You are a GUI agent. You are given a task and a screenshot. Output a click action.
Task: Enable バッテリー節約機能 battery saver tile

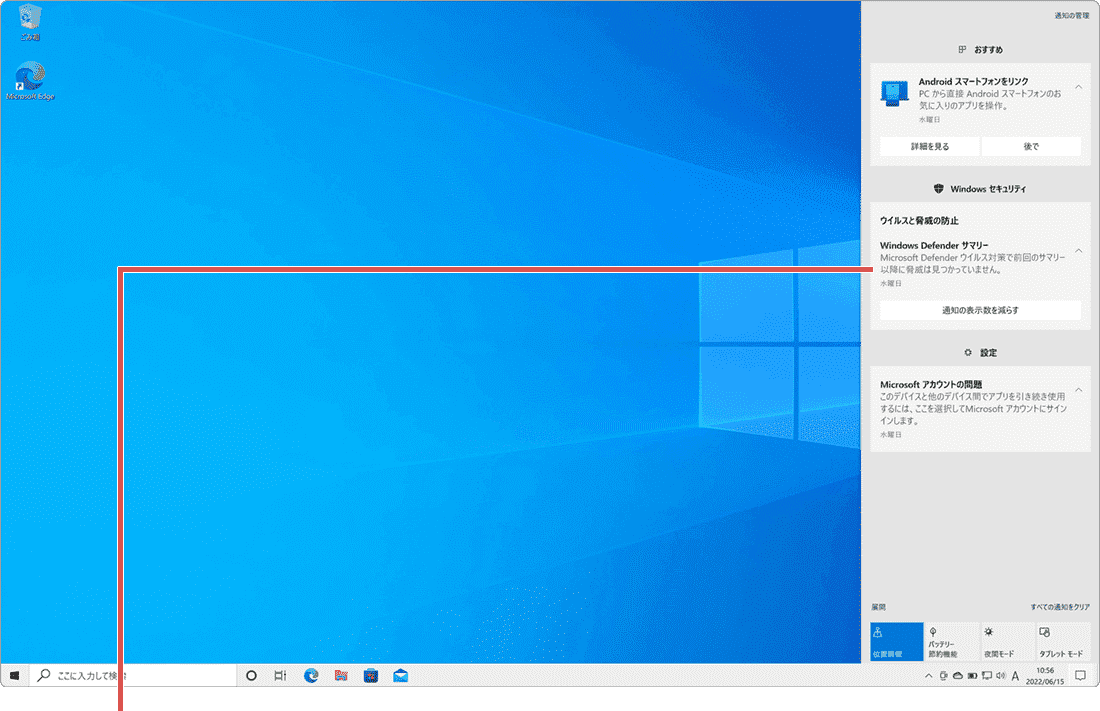pos(952,642)
